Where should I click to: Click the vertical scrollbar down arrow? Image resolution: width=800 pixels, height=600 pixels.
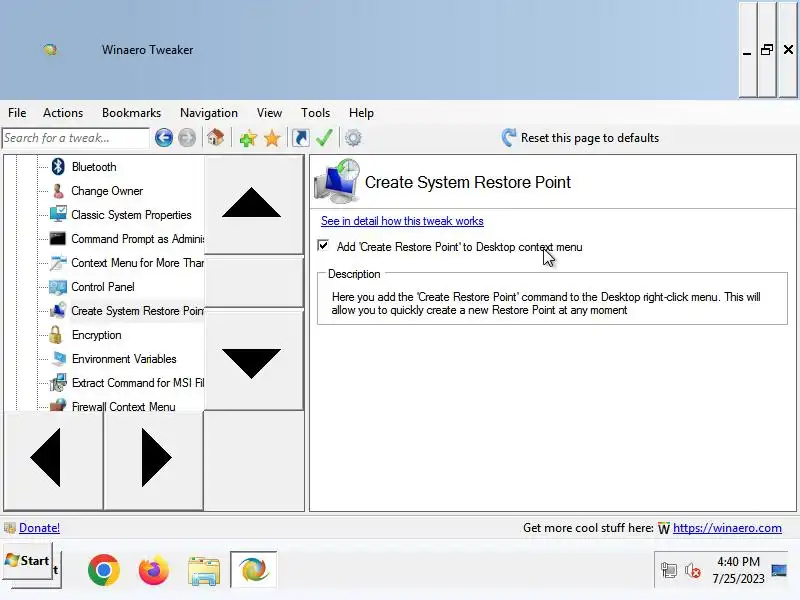[253, 361]
